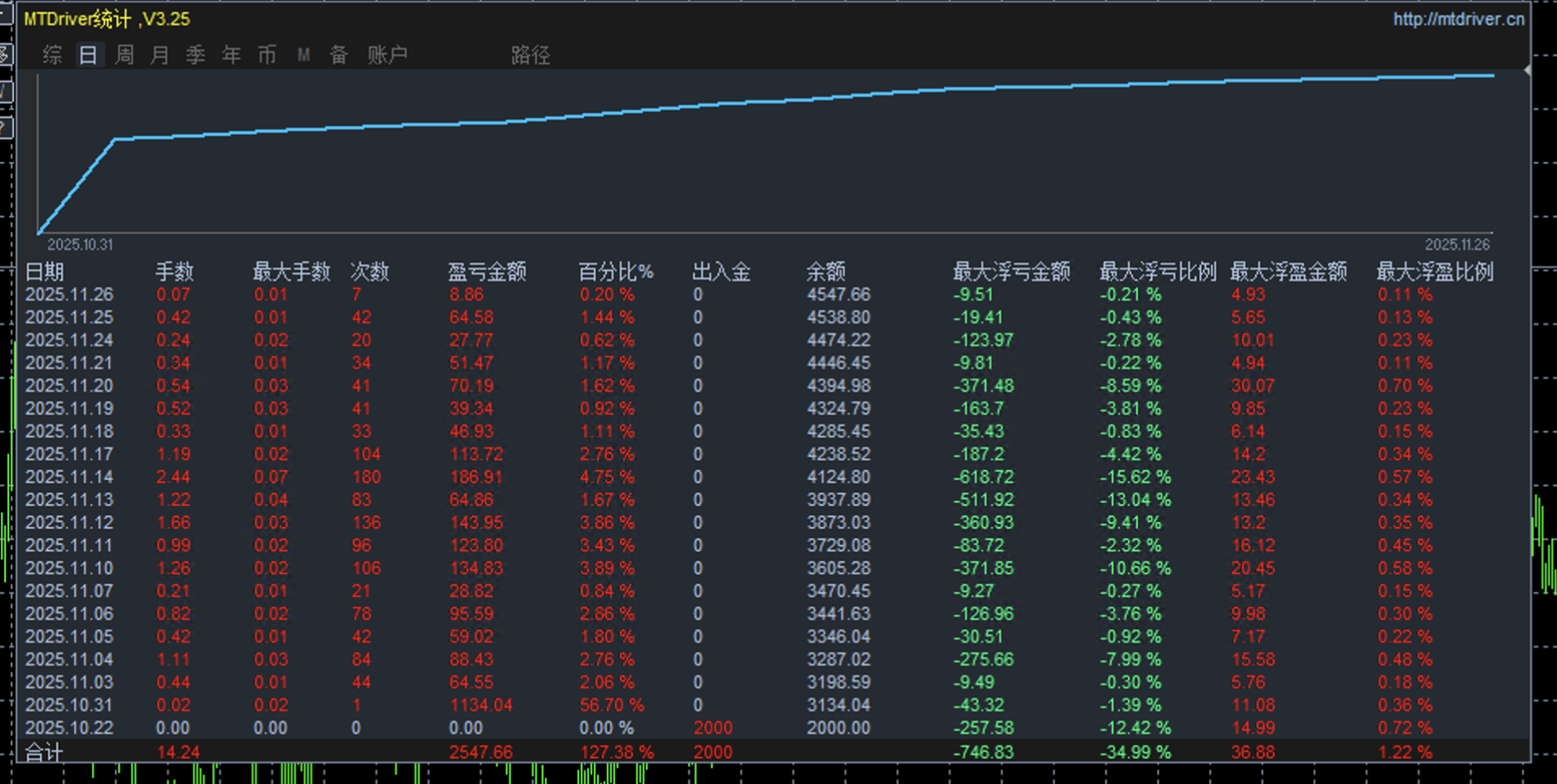Enable the 综 overview statistics mode
1557x784 pixels.
52,55
